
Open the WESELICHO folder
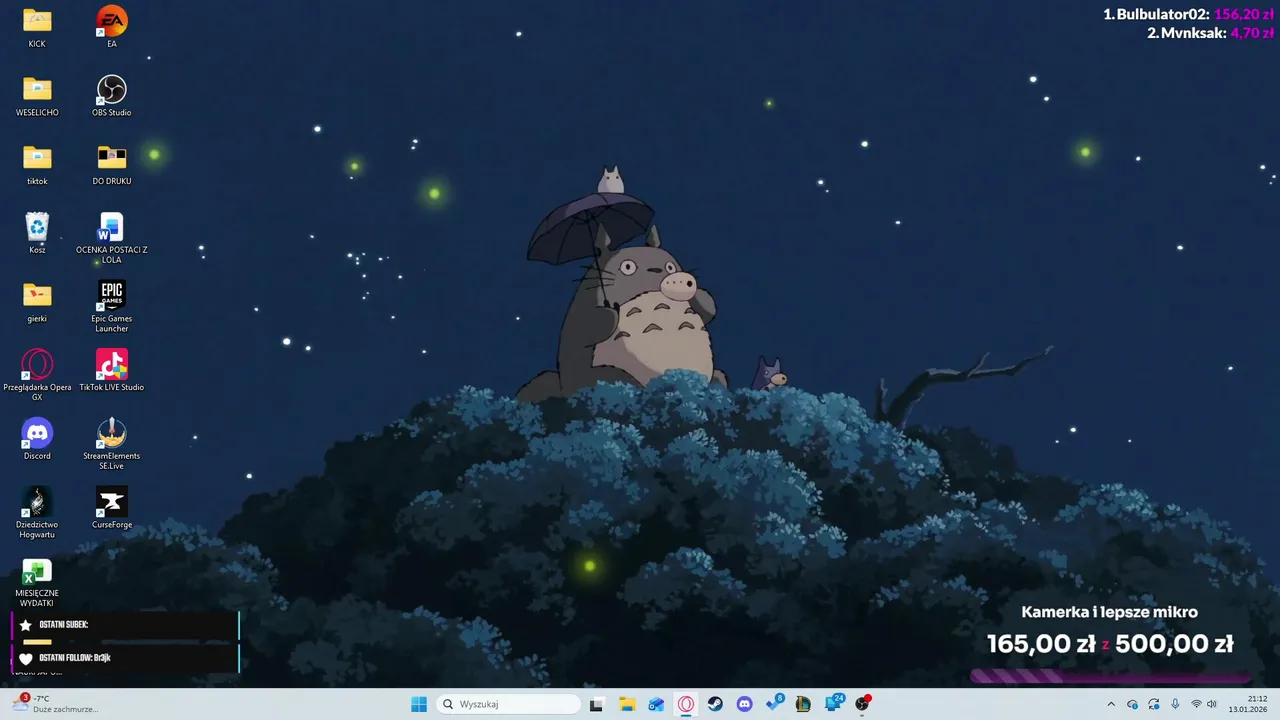point(37,96)
